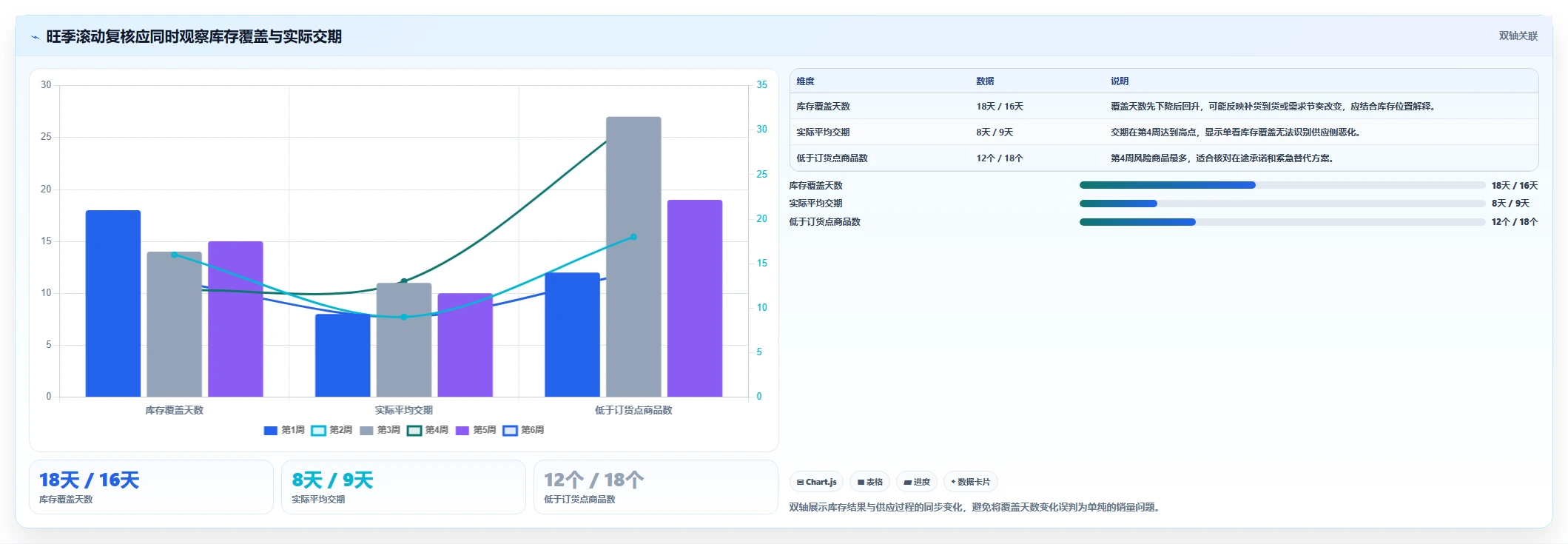The width and height of the screenshot is (1568, 544).
Task: Click the 实际平均交期 progress bar
Action: point(1282,204)
